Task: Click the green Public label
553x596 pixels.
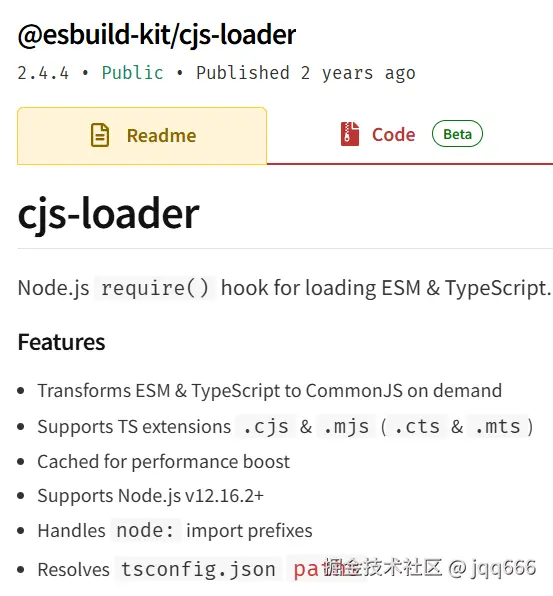Action: pos(132,73)
